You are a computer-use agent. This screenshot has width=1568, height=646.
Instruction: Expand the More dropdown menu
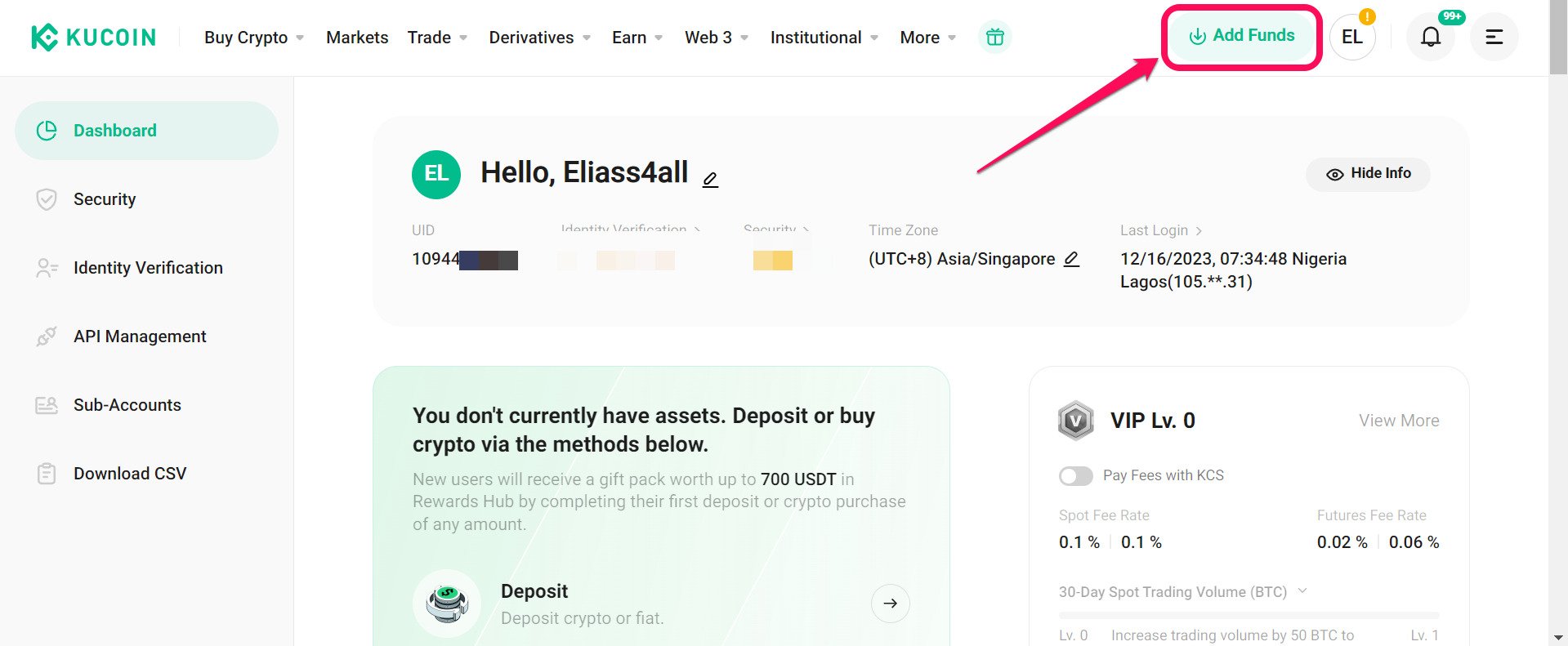(928, 38)
